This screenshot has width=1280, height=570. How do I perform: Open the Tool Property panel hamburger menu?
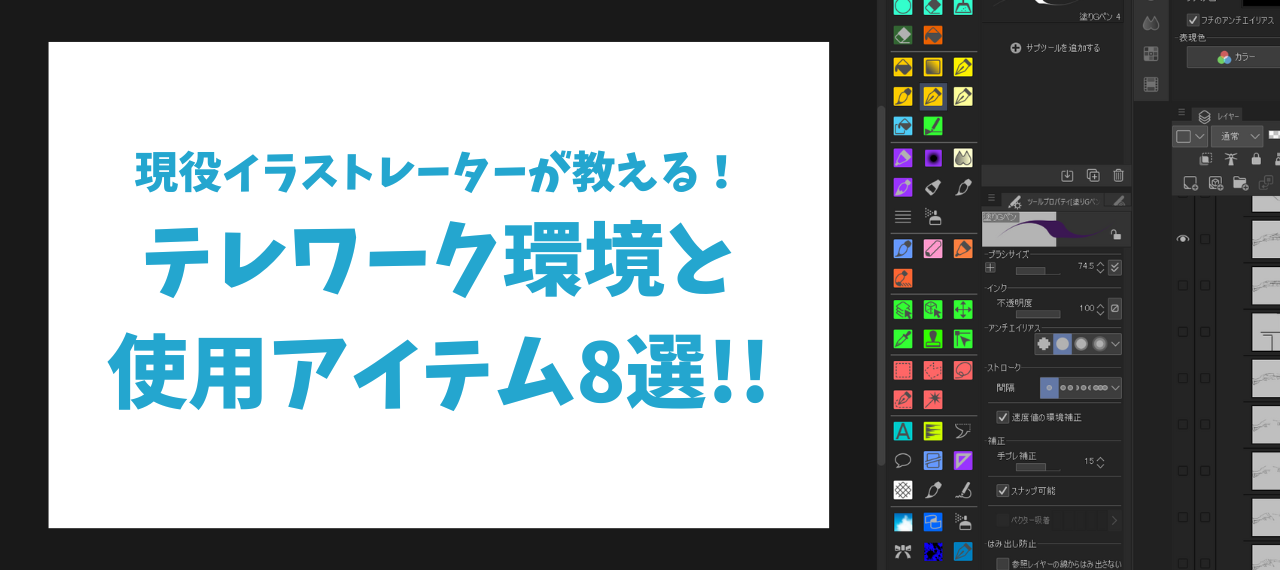(991, 200)
